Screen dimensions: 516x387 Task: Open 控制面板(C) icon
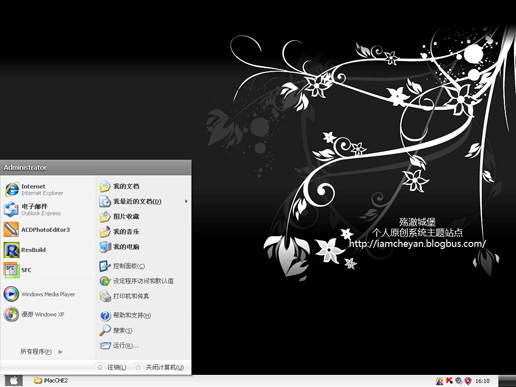pos(105,266)
